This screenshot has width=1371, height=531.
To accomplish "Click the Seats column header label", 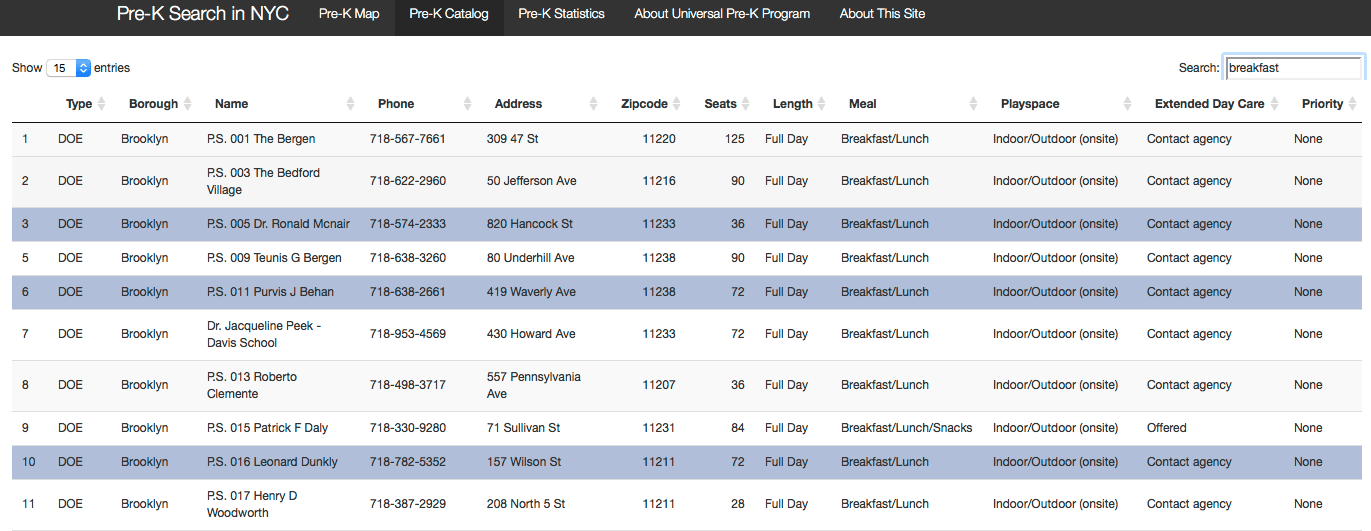I will tap(720, 104).
